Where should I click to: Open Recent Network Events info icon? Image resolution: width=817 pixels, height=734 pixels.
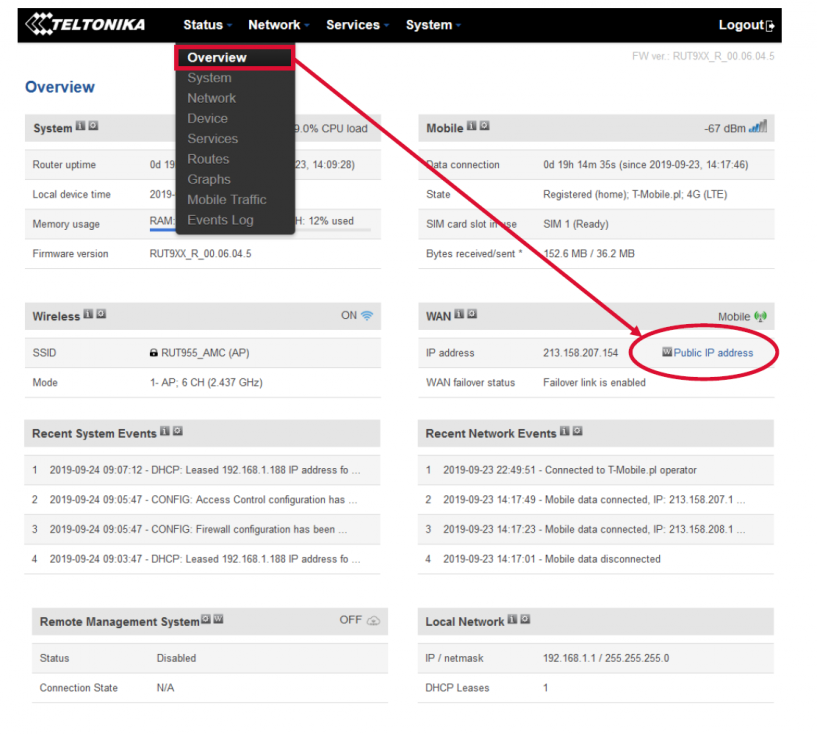pyautogui.click(x=565, y=431)
